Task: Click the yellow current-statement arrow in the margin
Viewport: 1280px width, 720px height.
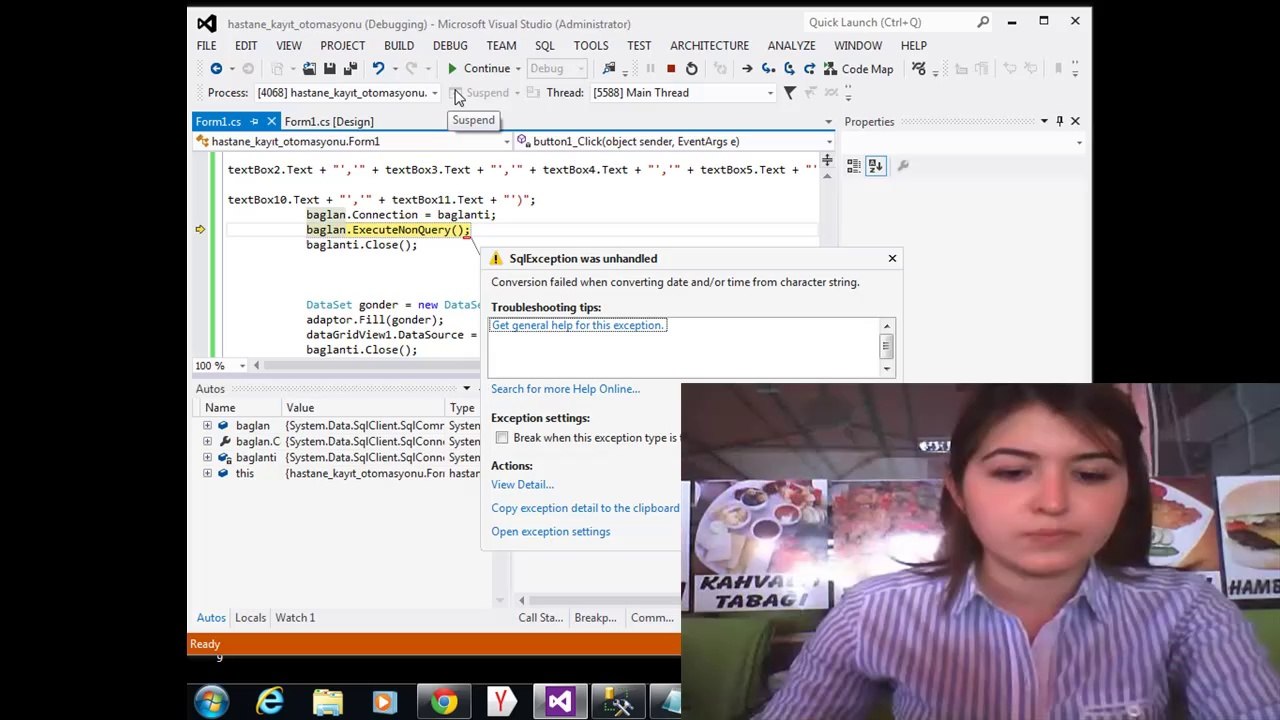Action: coord(200,230)
